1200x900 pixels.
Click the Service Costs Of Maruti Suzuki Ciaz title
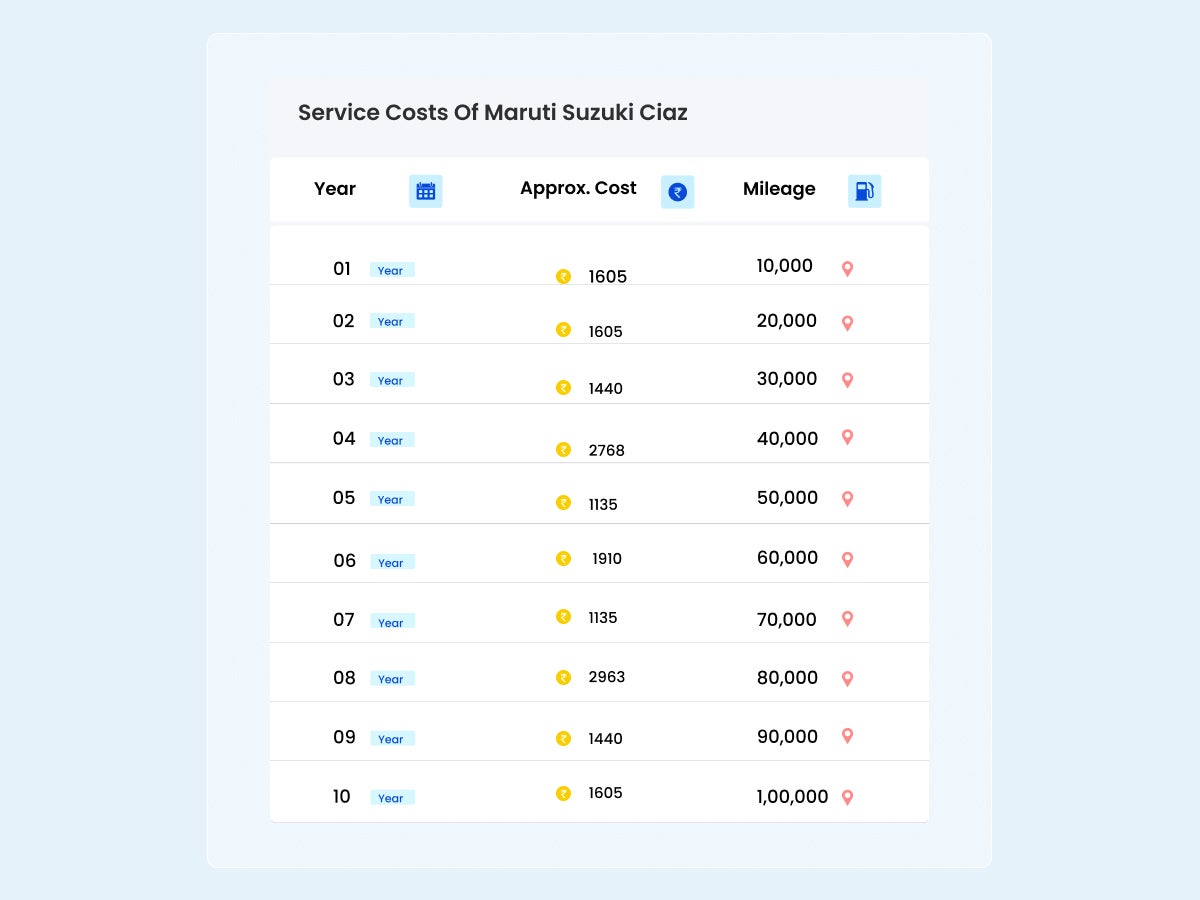(x=493, y=113)
